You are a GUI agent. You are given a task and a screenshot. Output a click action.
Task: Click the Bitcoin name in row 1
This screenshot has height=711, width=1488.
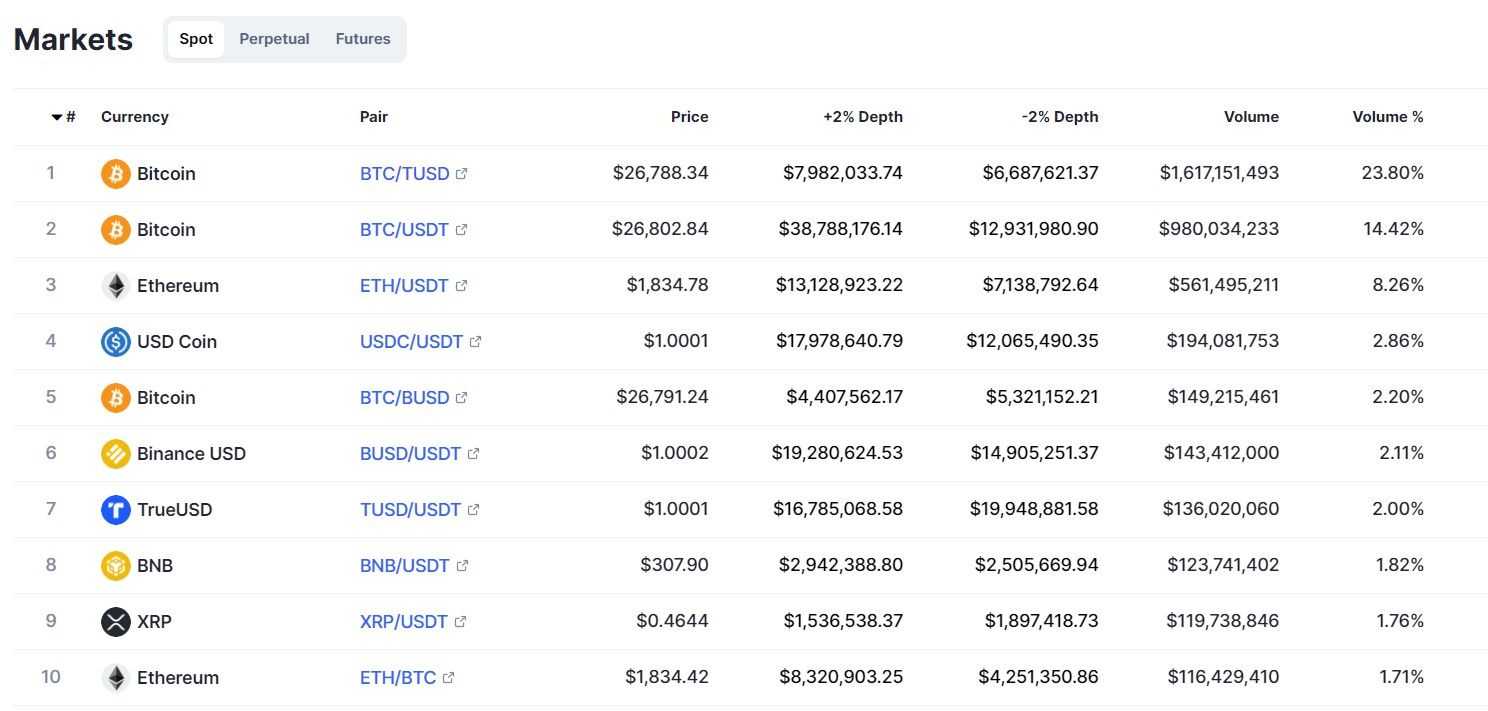(x=166, y=173)
